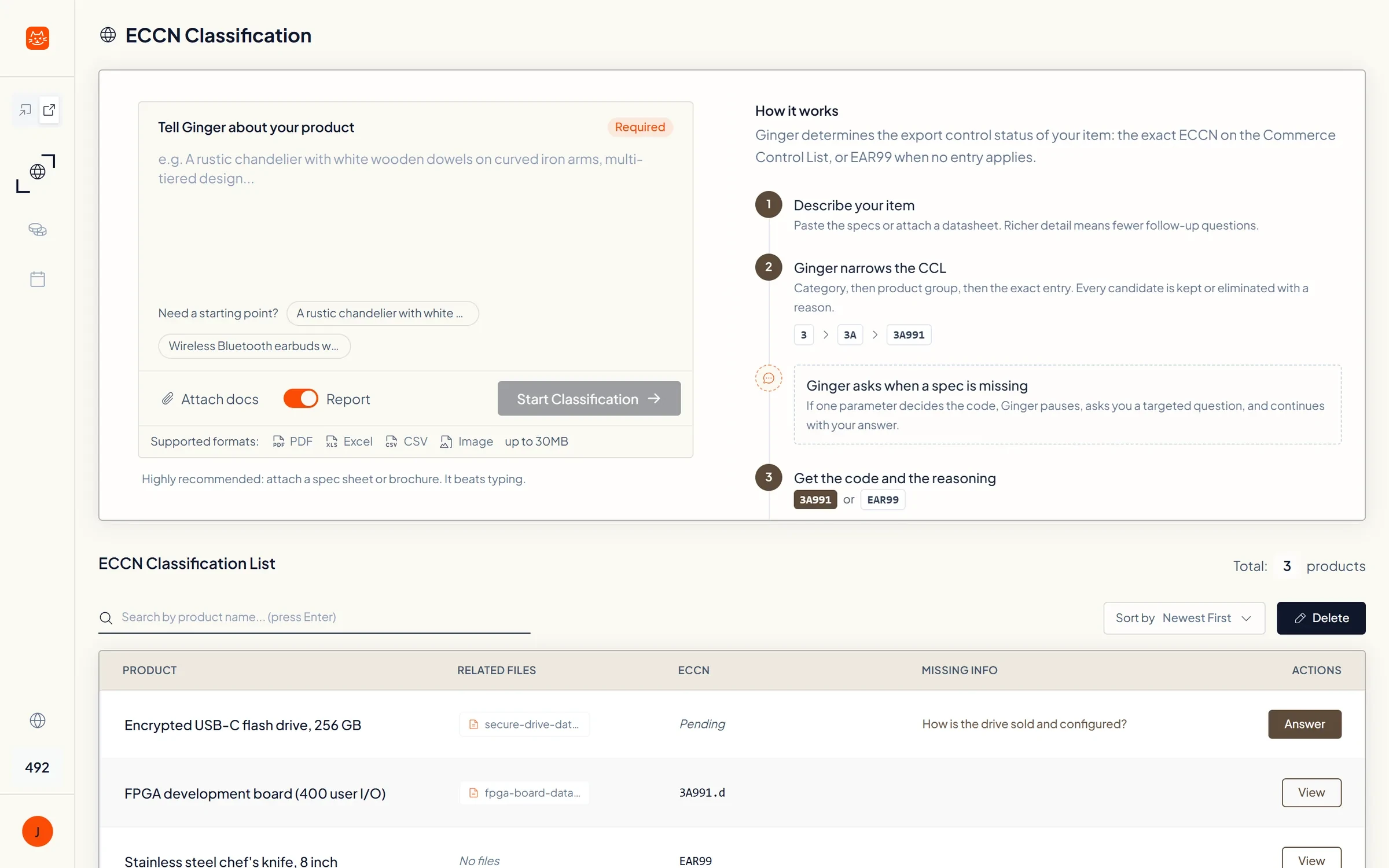Click the globe icon beside page title

click(x=108, y=35)
